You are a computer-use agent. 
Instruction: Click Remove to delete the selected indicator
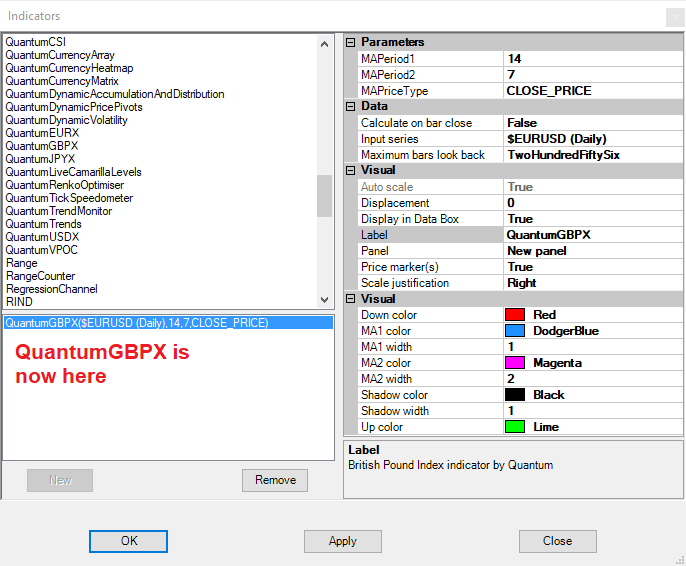pos(275,480)
